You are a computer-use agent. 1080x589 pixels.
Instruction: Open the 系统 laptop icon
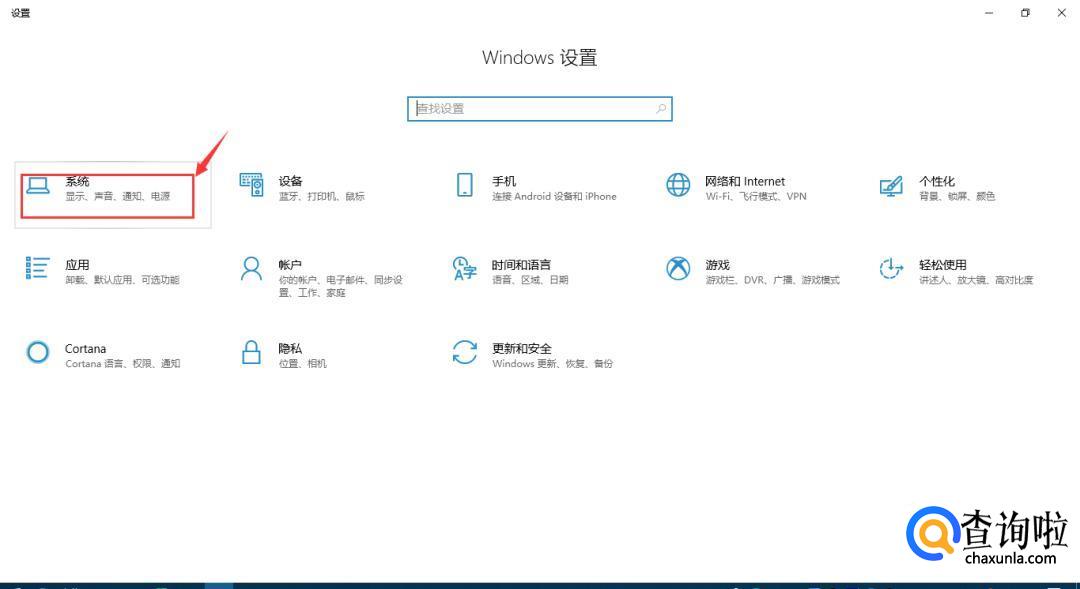coord(38,186)
